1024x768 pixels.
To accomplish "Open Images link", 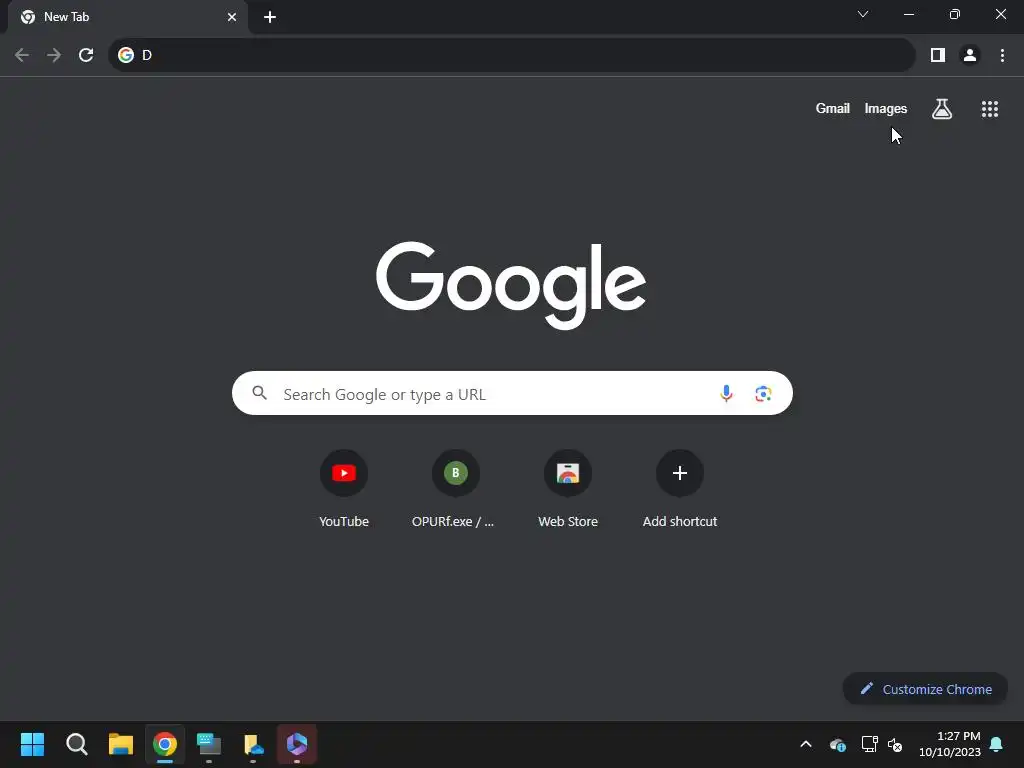I will [886, 108].
